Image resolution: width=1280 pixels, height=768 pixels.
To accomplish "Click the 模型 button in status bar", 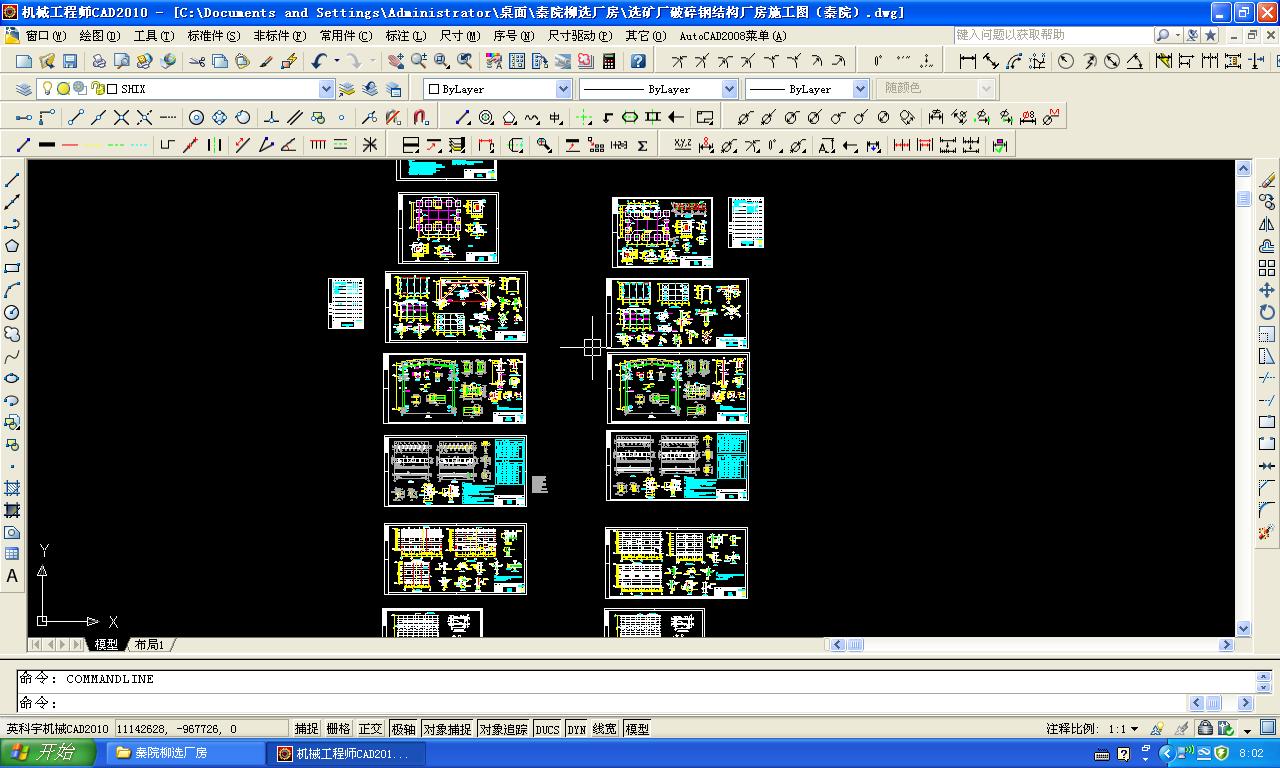I will click(637, 729).
